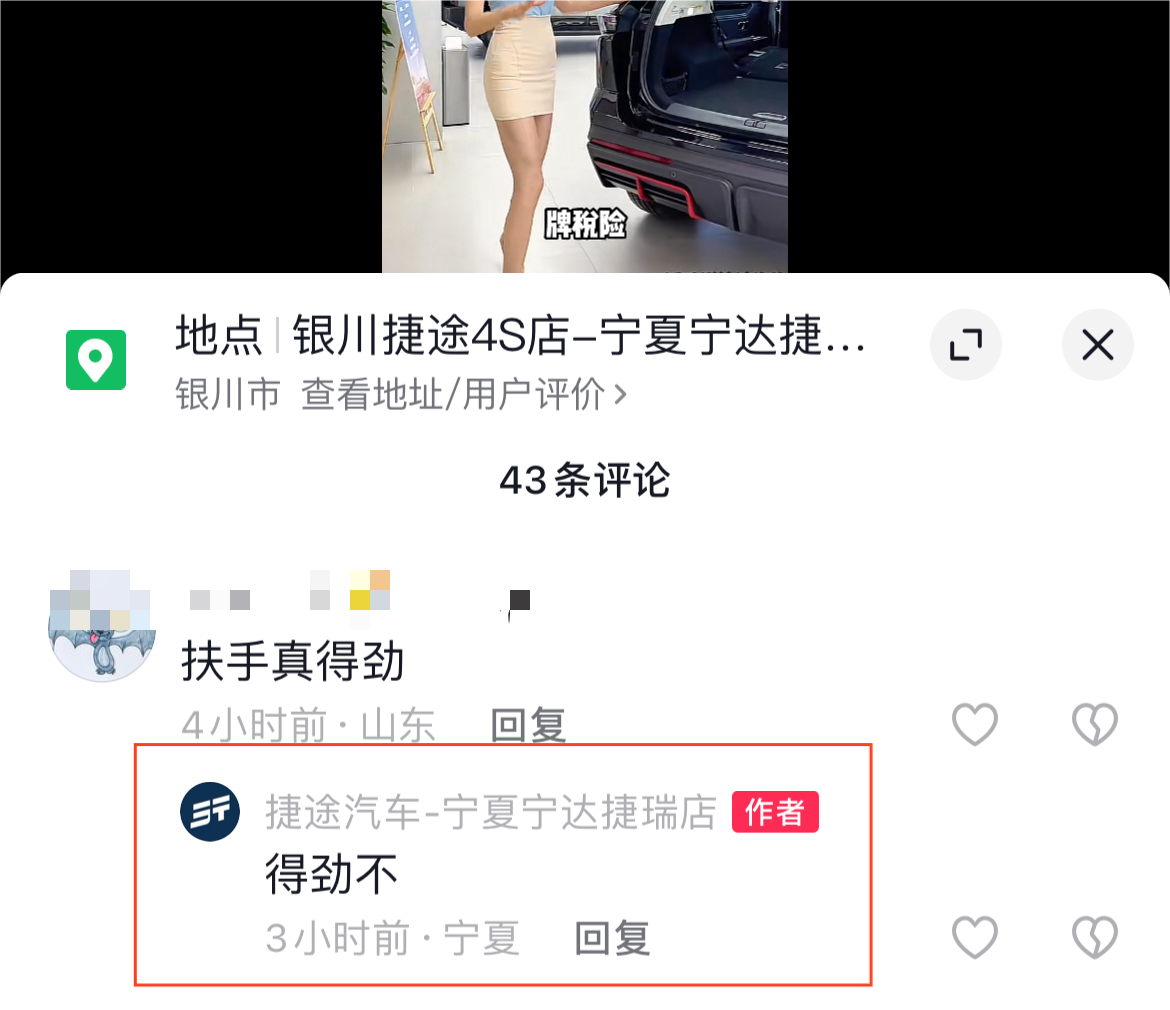Tap the red 作者 author badge
1170x1010 pixels.
click(775, 812)
